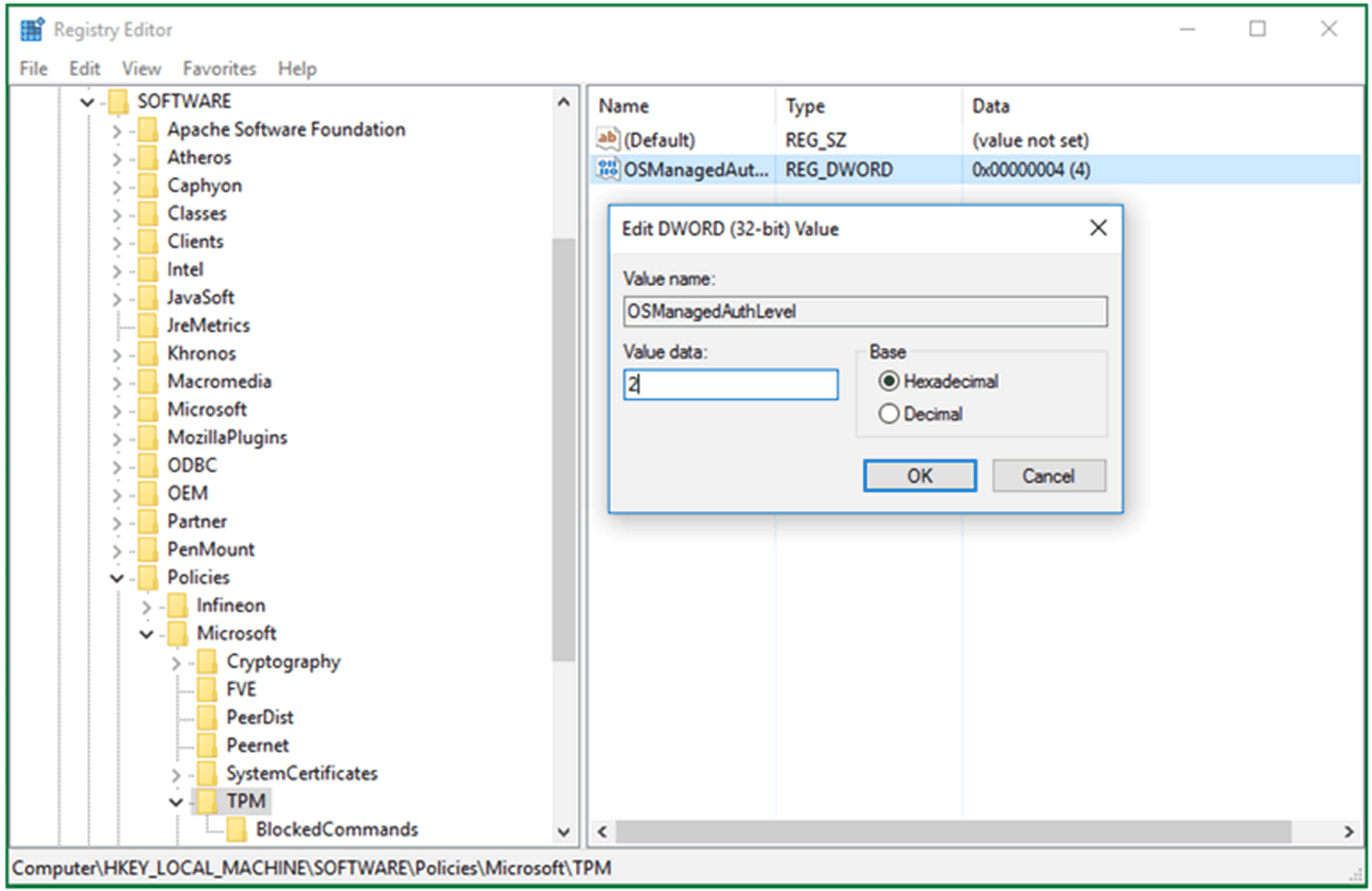Collapse the Policies tree node
The width and height of the screenshot is (1372, 891).
pyautogui.click(x=117, y=577)
